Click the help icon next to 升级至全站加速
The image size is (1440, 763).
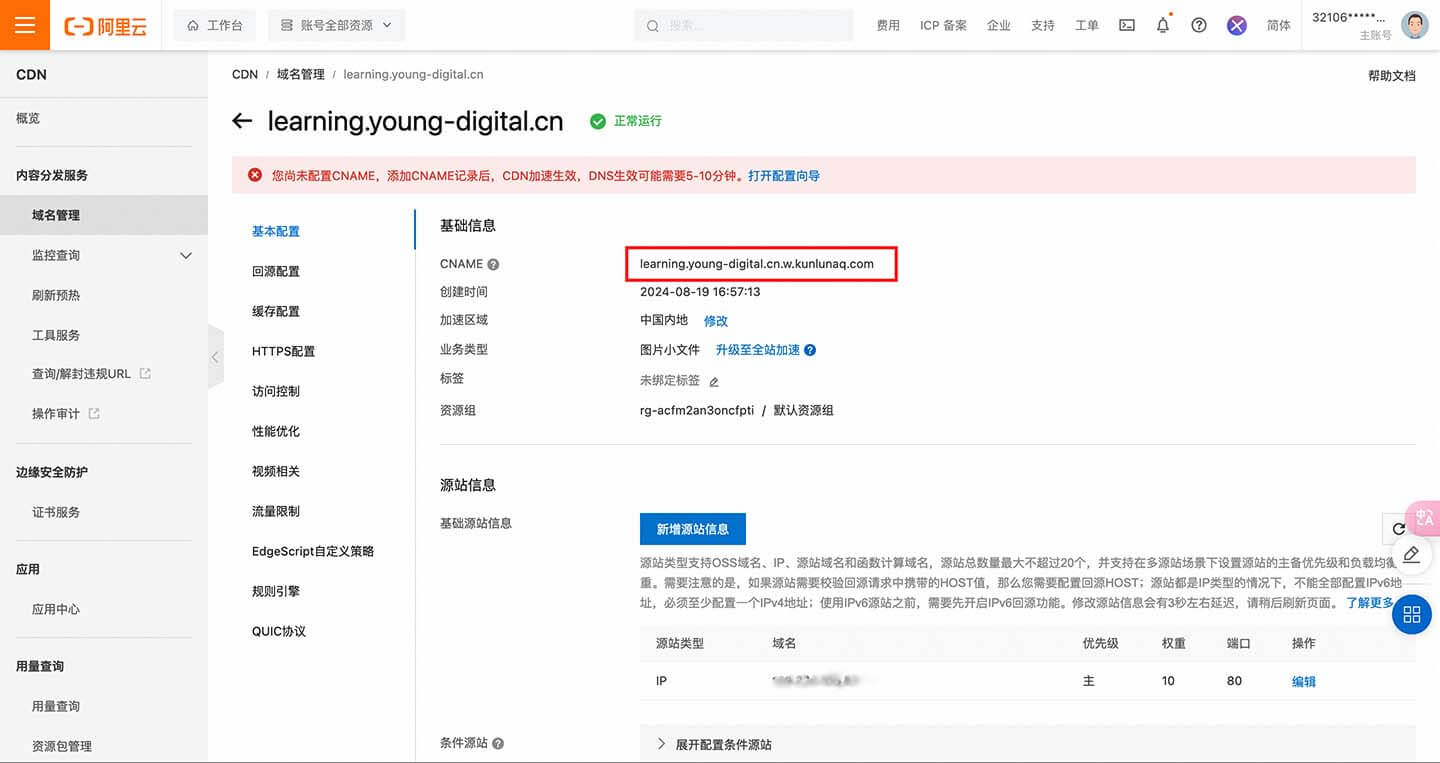tap(810, 350)
